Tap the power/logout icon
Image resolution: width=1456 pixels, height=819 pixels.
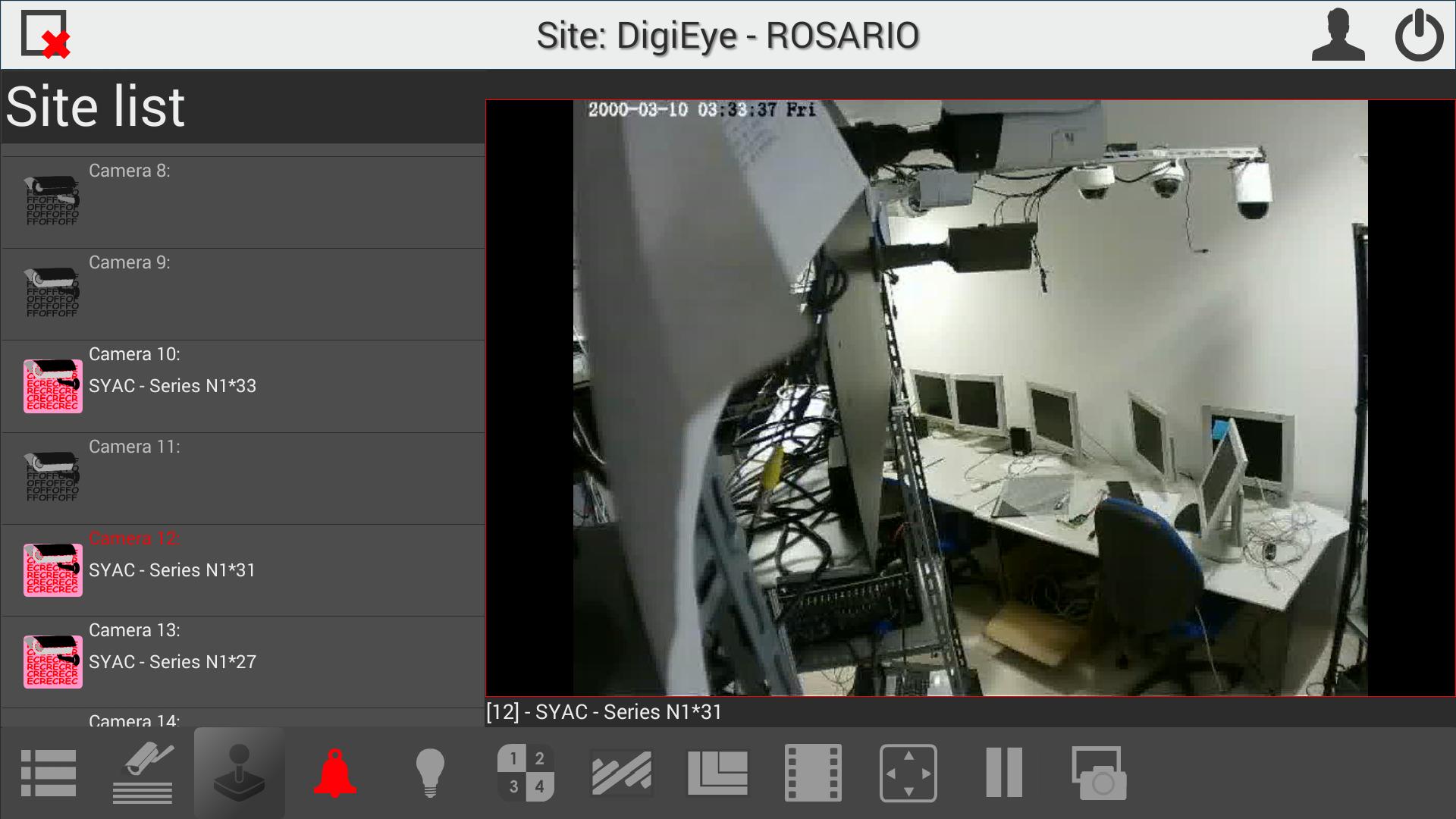click(1419, 35)
